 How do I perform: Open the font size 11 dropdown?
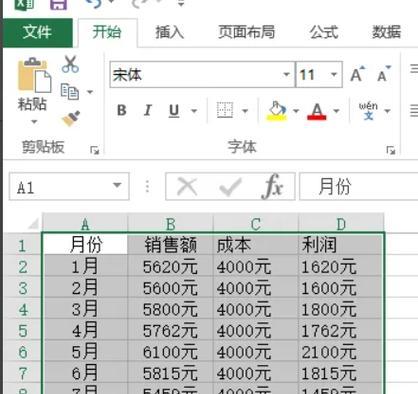pyautogui.click(x=334, y=74)
